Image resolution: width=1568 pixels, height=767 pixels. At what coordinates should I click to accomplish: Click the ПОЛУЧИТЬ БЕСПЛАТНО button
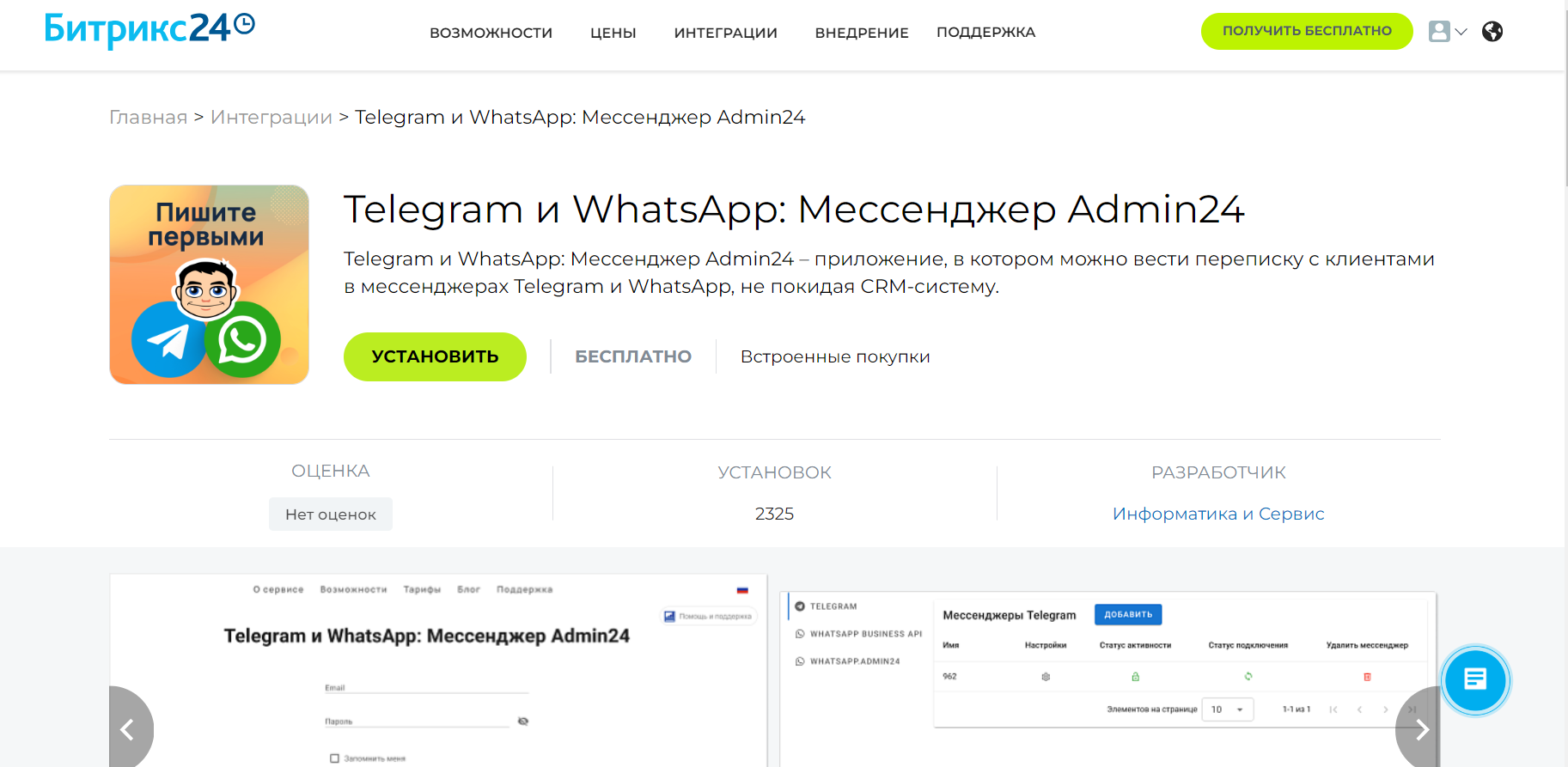(1307, 31)
